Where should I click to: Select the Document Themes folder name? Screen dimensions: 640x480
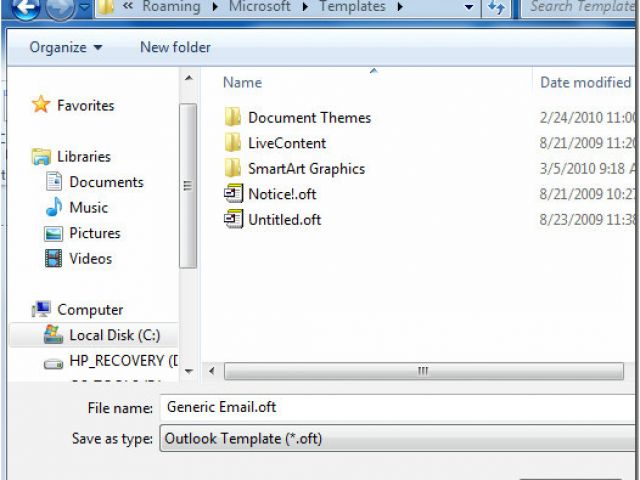coord(309,118)
